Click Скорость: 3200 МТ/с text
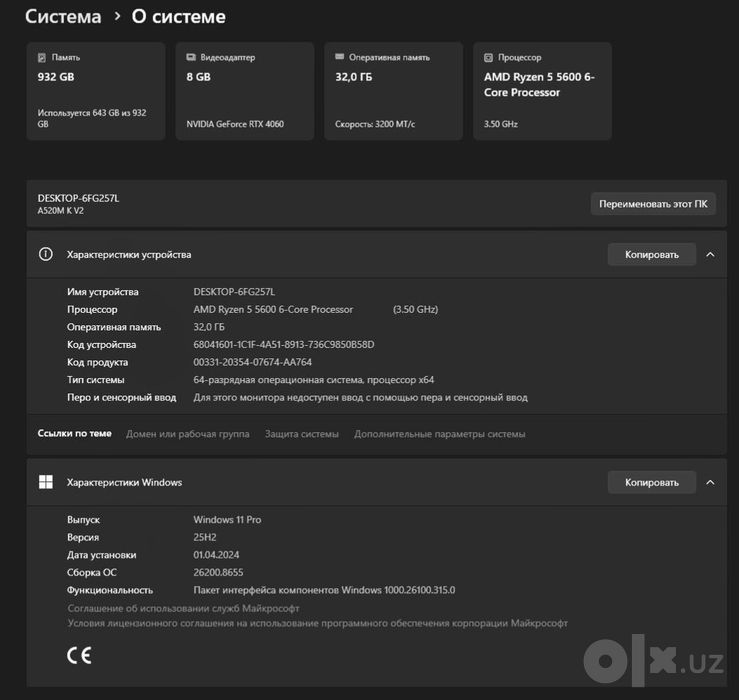Image resolution: width=739 pixels, height=700 pixels. pyautogui.click(x=375, y=124)
